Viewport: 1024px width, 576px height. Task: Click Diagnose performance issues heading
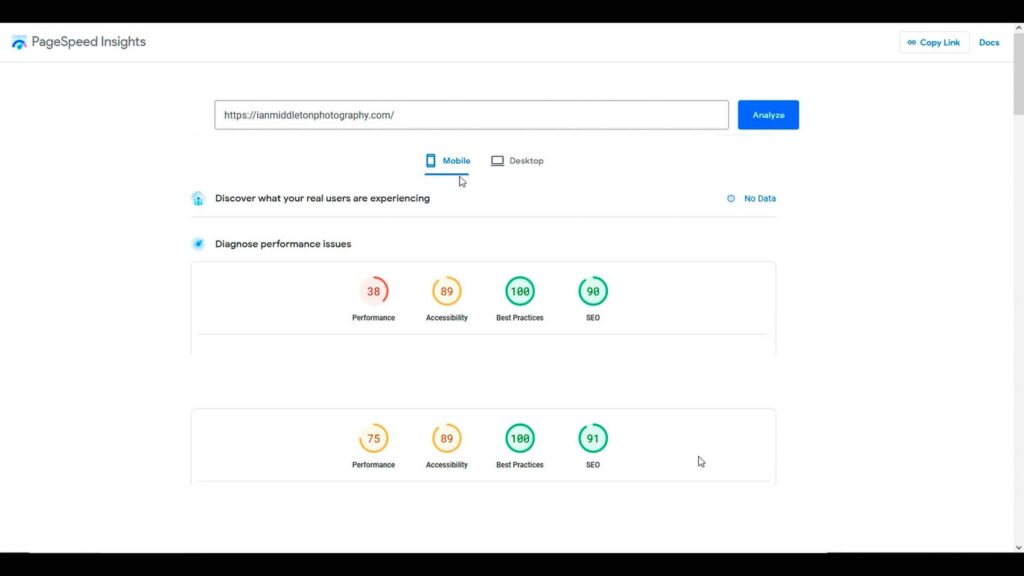[283, 244]
